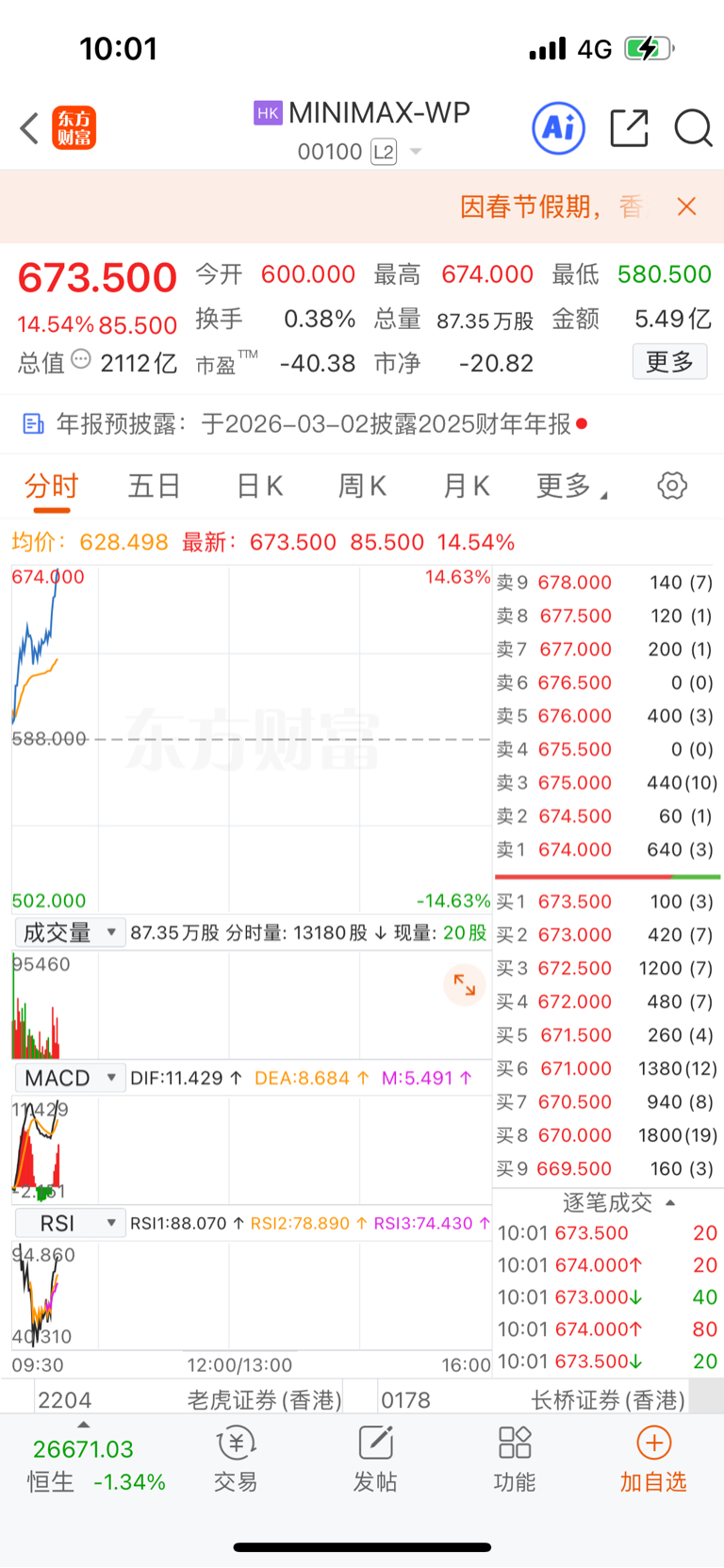The width and height of the screenshot is (724, 1568).
Task: Tap the bid/ask ratio bar
Action: (608, 877)
